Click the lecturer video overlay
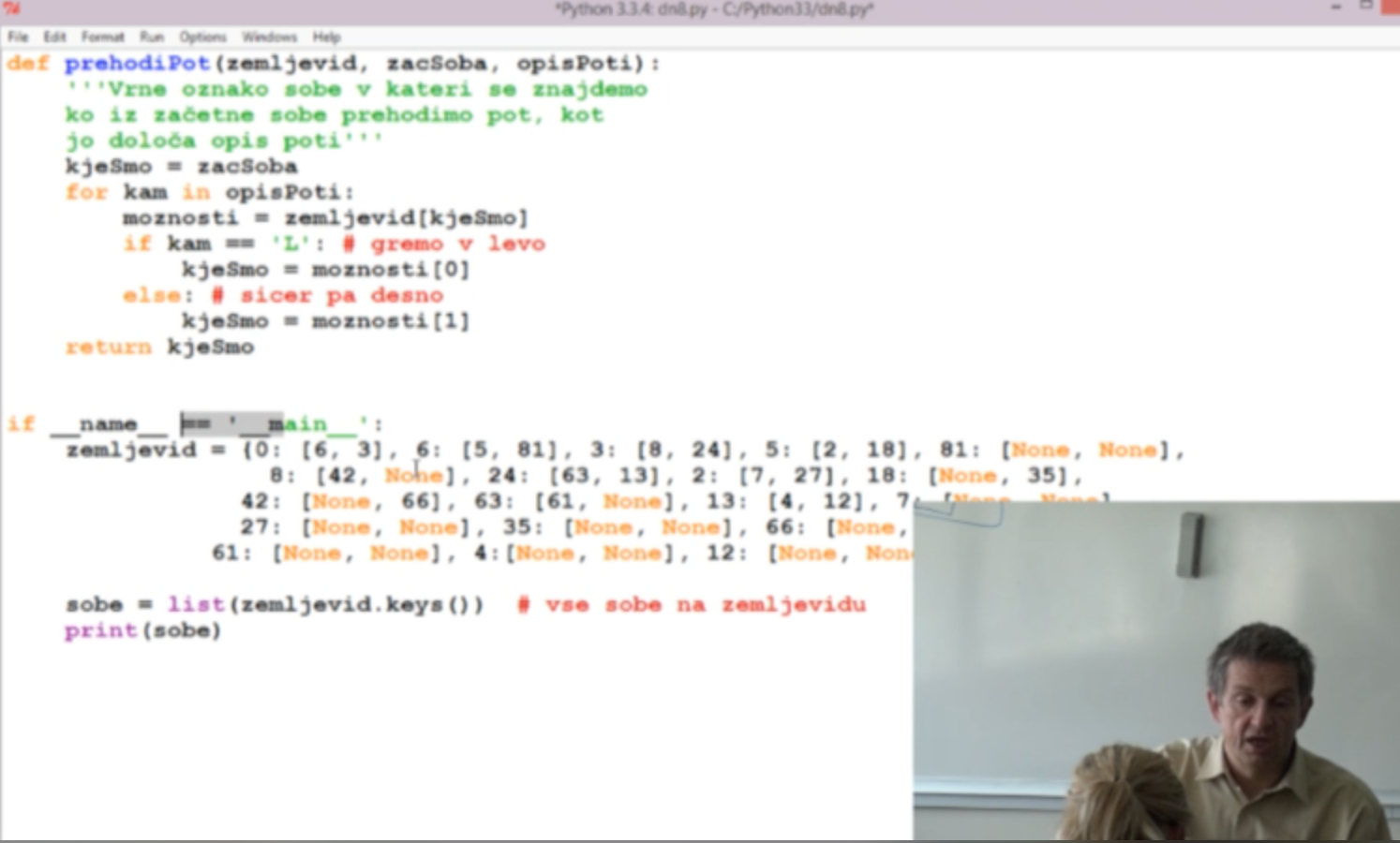The height and width of the screenshot is (843, 1400). coord(1155,671)
